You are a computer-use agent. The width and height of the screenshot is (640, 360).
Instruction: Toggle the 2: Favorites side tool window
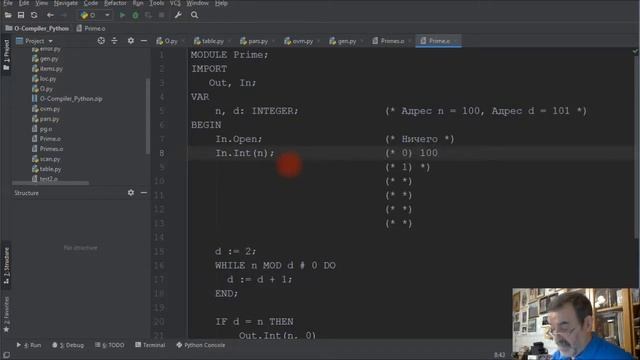[x=6, y=315]
